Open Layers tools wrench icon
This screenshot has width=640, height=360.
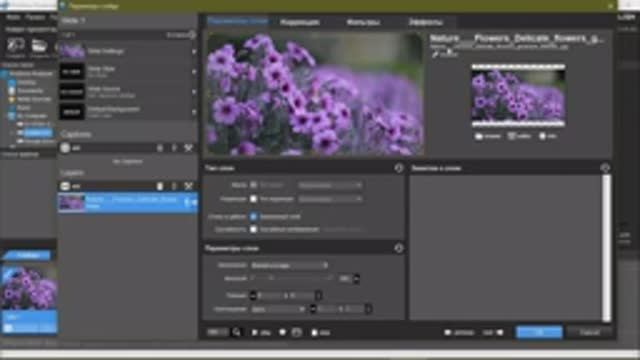(188, 186)
